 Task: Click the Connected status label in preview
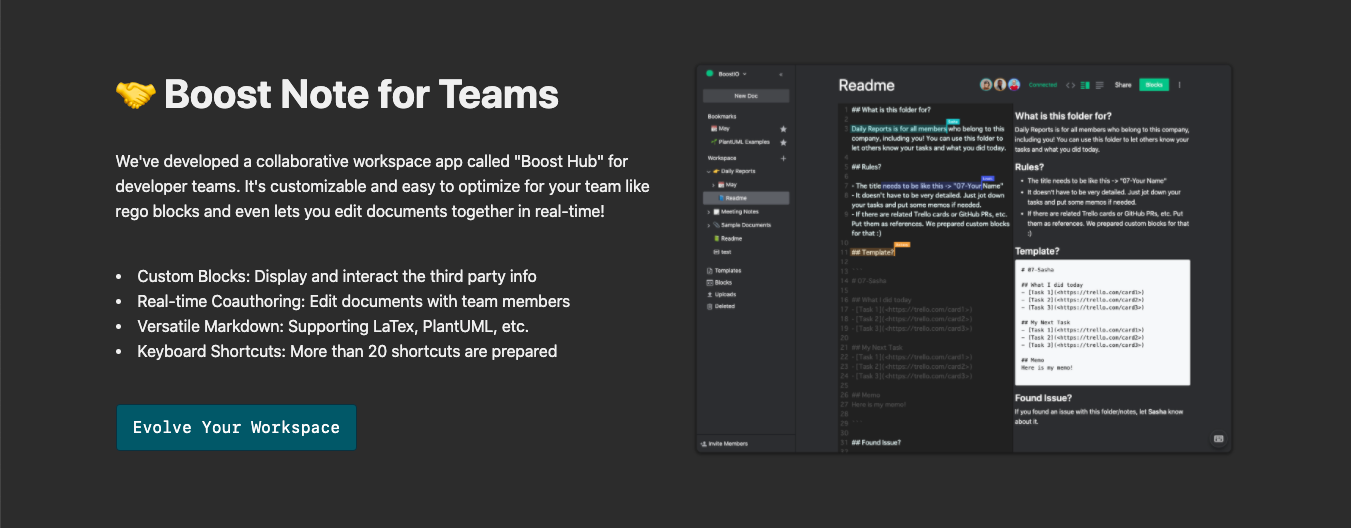click(x=1043, y=85)
